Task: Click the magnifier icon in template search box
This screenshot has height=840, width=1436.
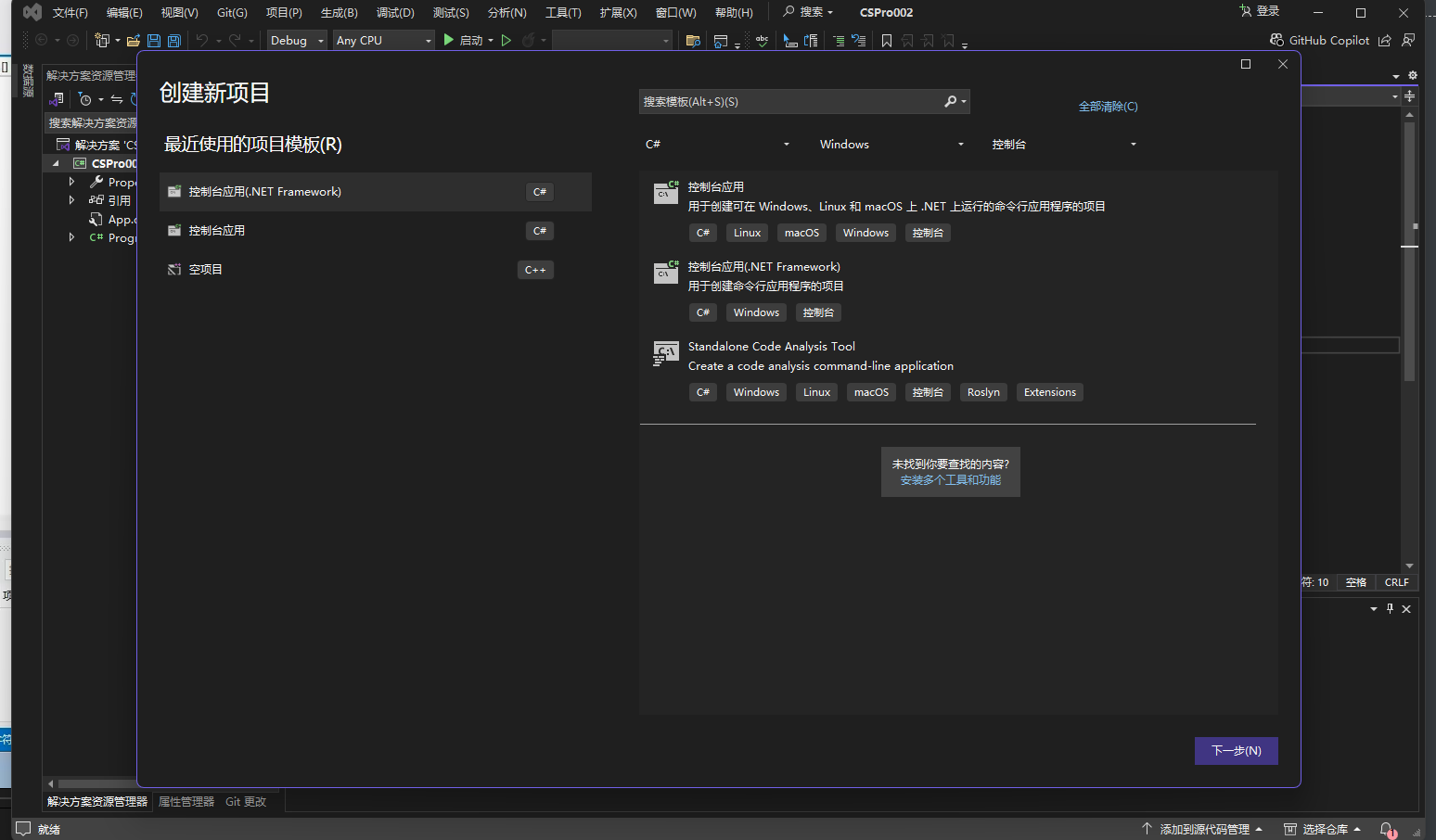Action: (x=951, y=102)
